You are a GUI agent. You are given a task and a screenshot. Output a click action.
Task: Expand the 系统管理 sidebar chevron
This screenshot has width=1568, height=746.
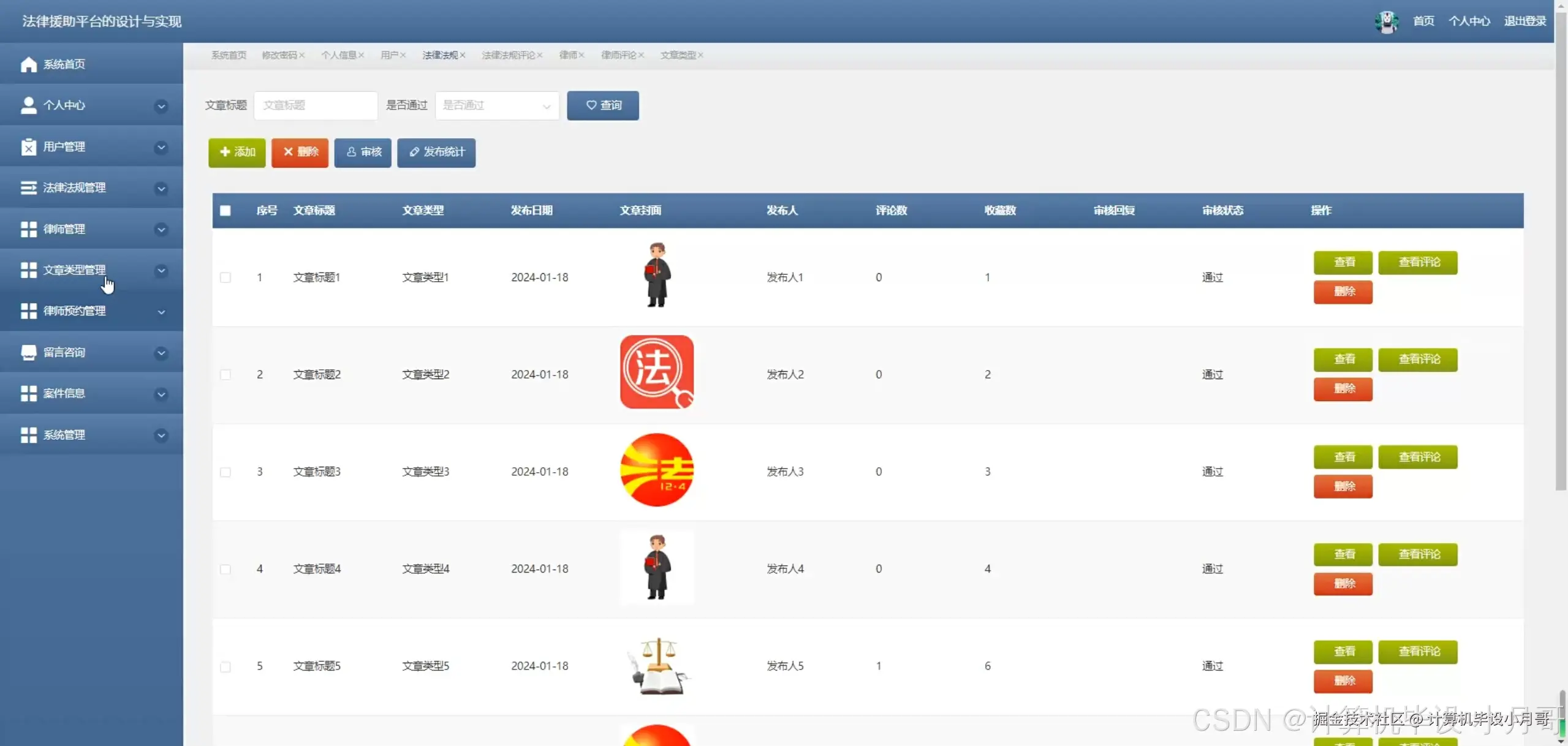point(161,435)
